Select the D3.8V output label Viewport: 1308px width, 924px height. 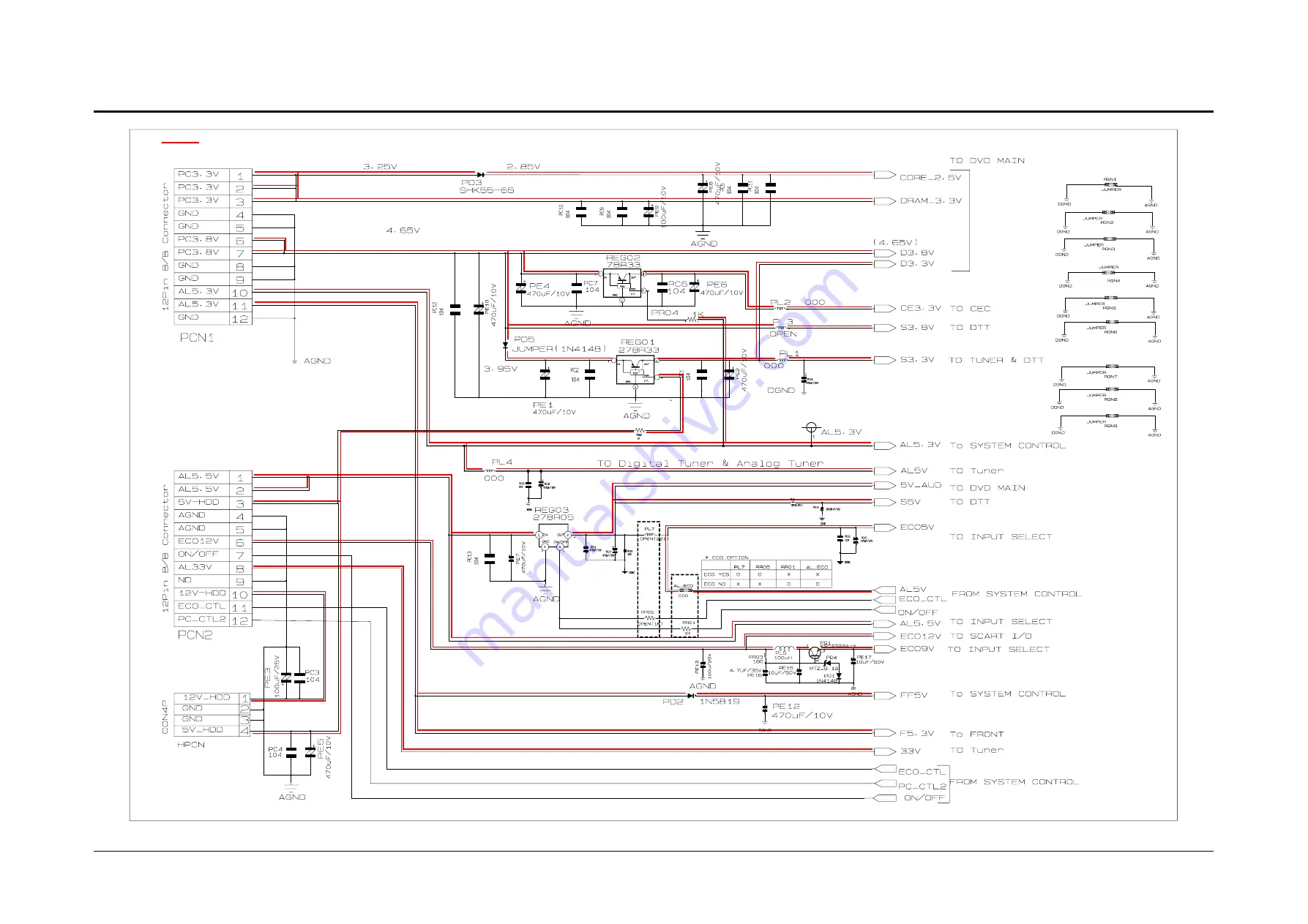(917, 253)
